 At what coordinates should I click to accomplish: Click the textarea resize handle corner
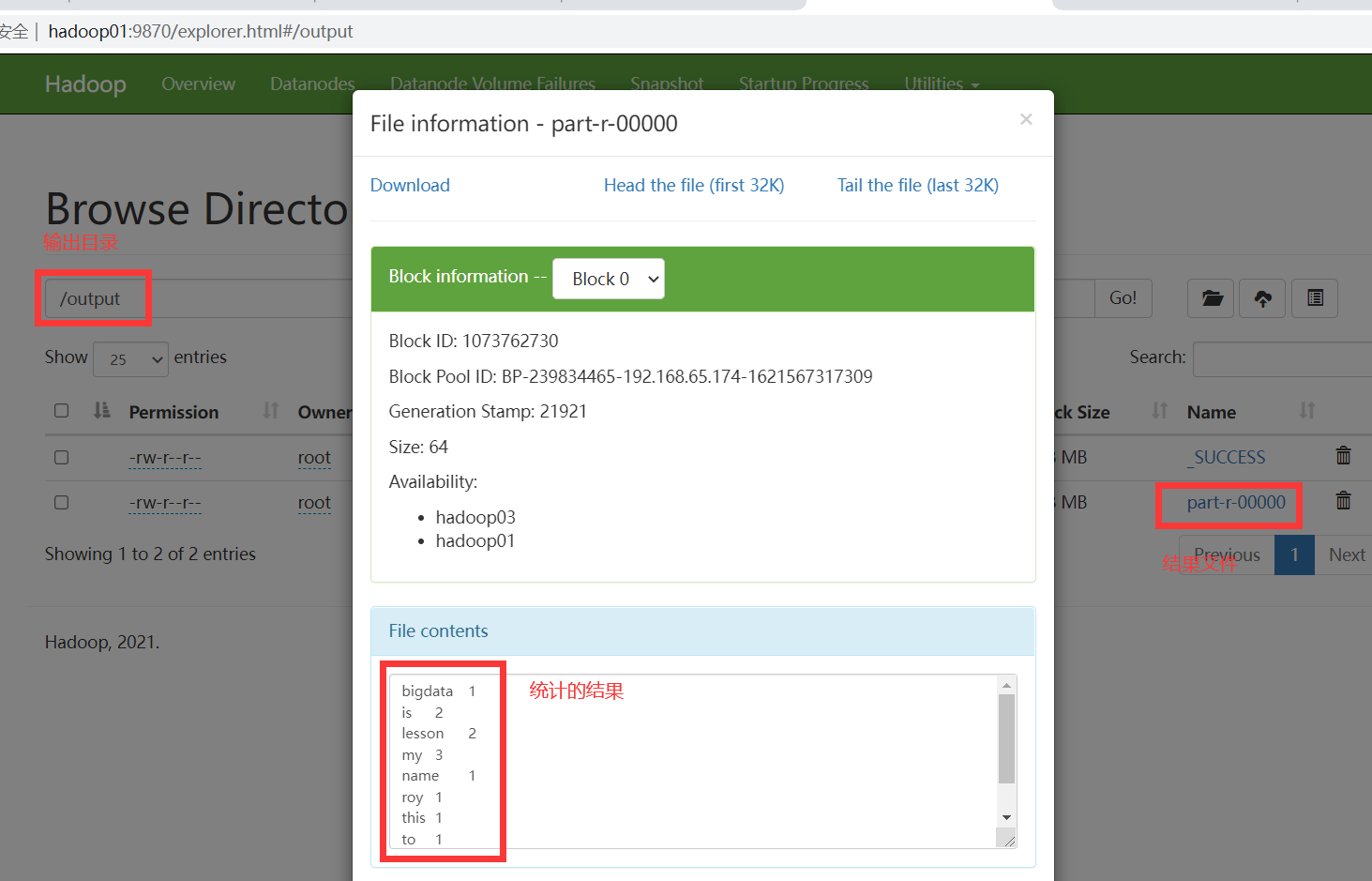tap(1009, 841)
